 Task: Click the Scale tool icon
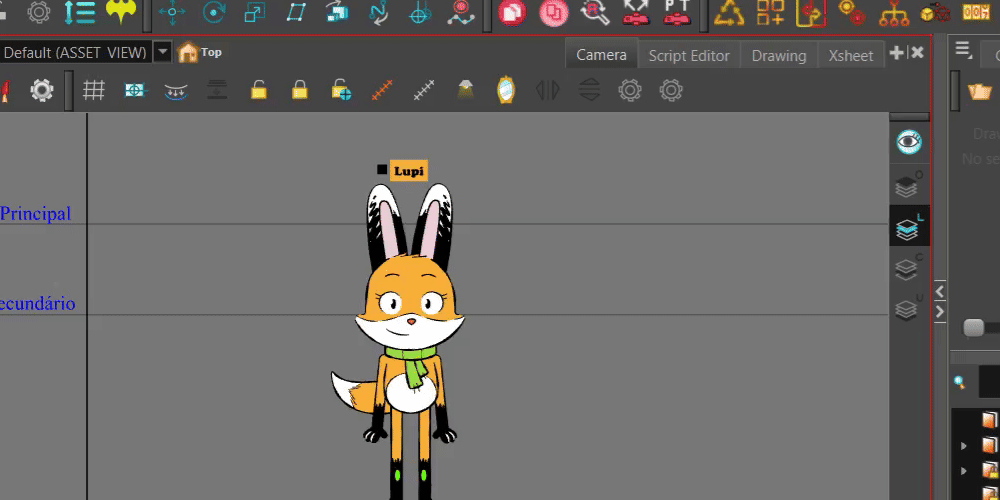[x=255, y=13]
